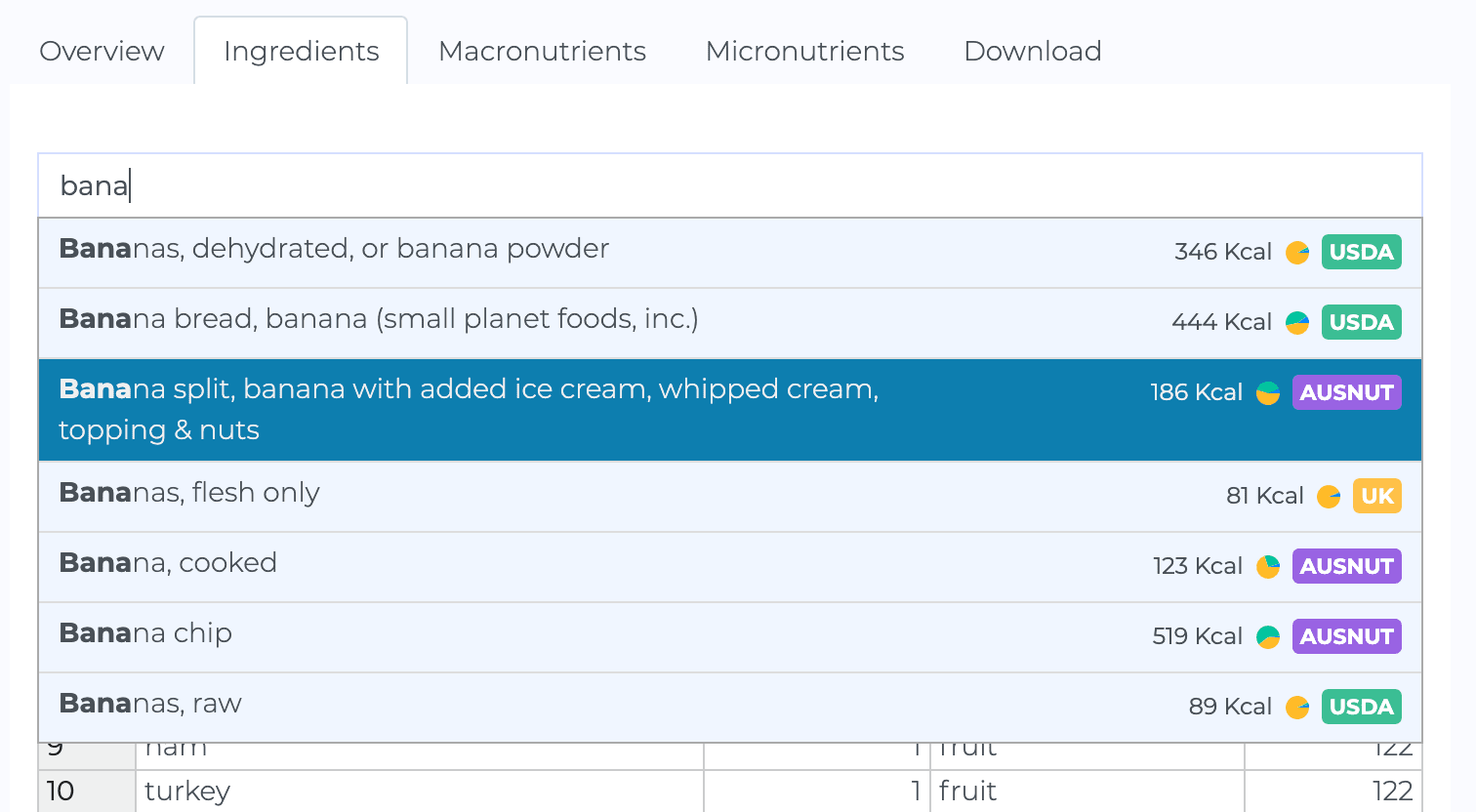Go to the Download tab
The width and height of the screenshot is (1476, 812).
[x=1033, y=51]
